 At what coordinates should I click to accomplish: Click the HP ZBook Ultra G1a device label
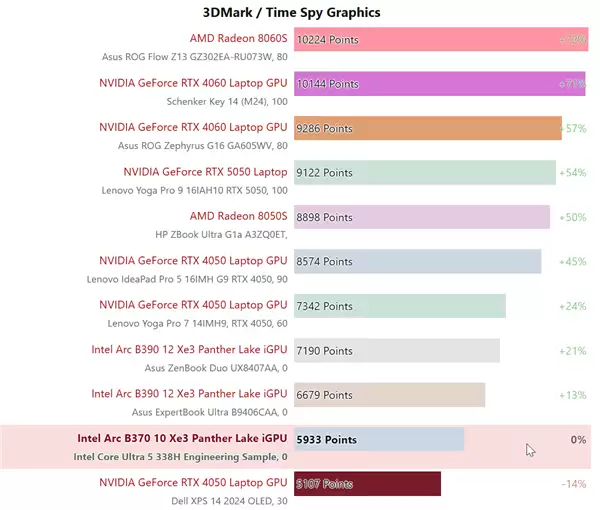[x=221, y=234]
